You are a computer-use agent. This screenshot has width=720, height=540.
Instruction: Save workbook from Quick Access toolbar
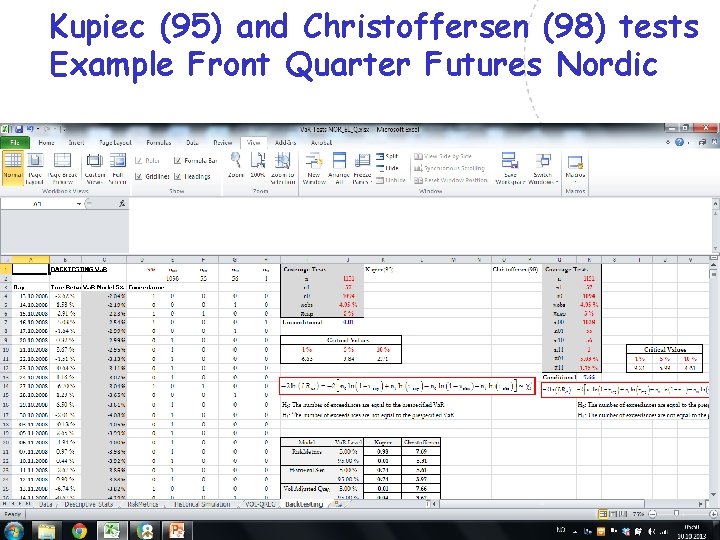19,129
